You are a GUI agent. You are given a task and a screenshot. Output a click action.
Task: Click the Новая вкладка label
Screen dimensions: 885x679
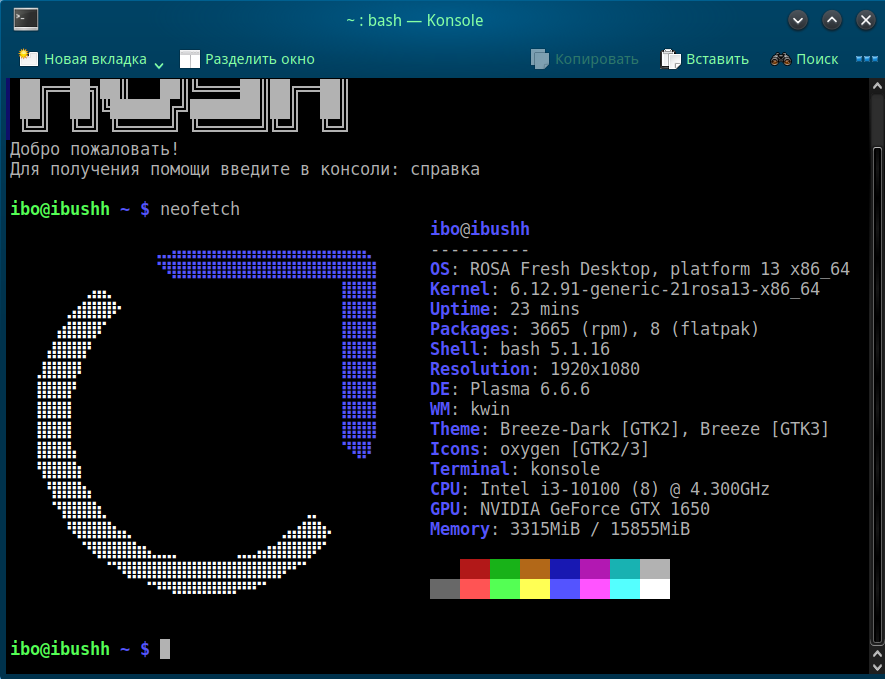tap(95, 59)
